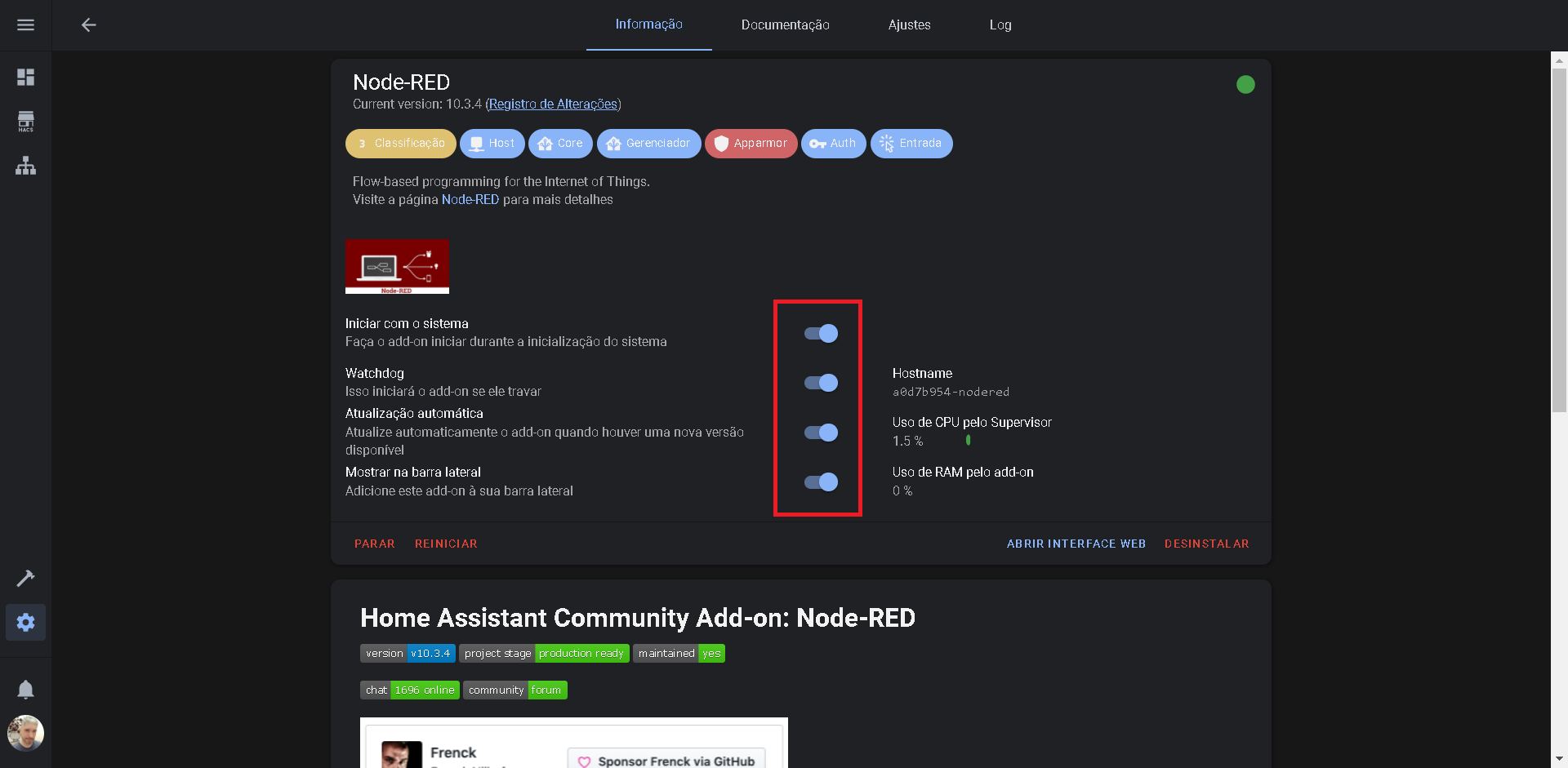Click the Frenck profile picture
This screenshot has width=1568, height=768.
pos(402,754)
